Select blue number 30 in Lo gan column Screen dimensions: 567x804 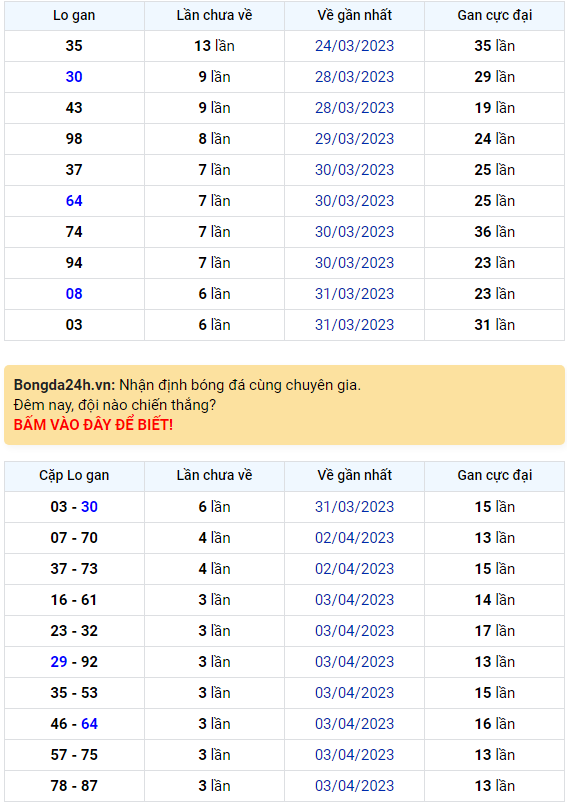coord(74,77)
